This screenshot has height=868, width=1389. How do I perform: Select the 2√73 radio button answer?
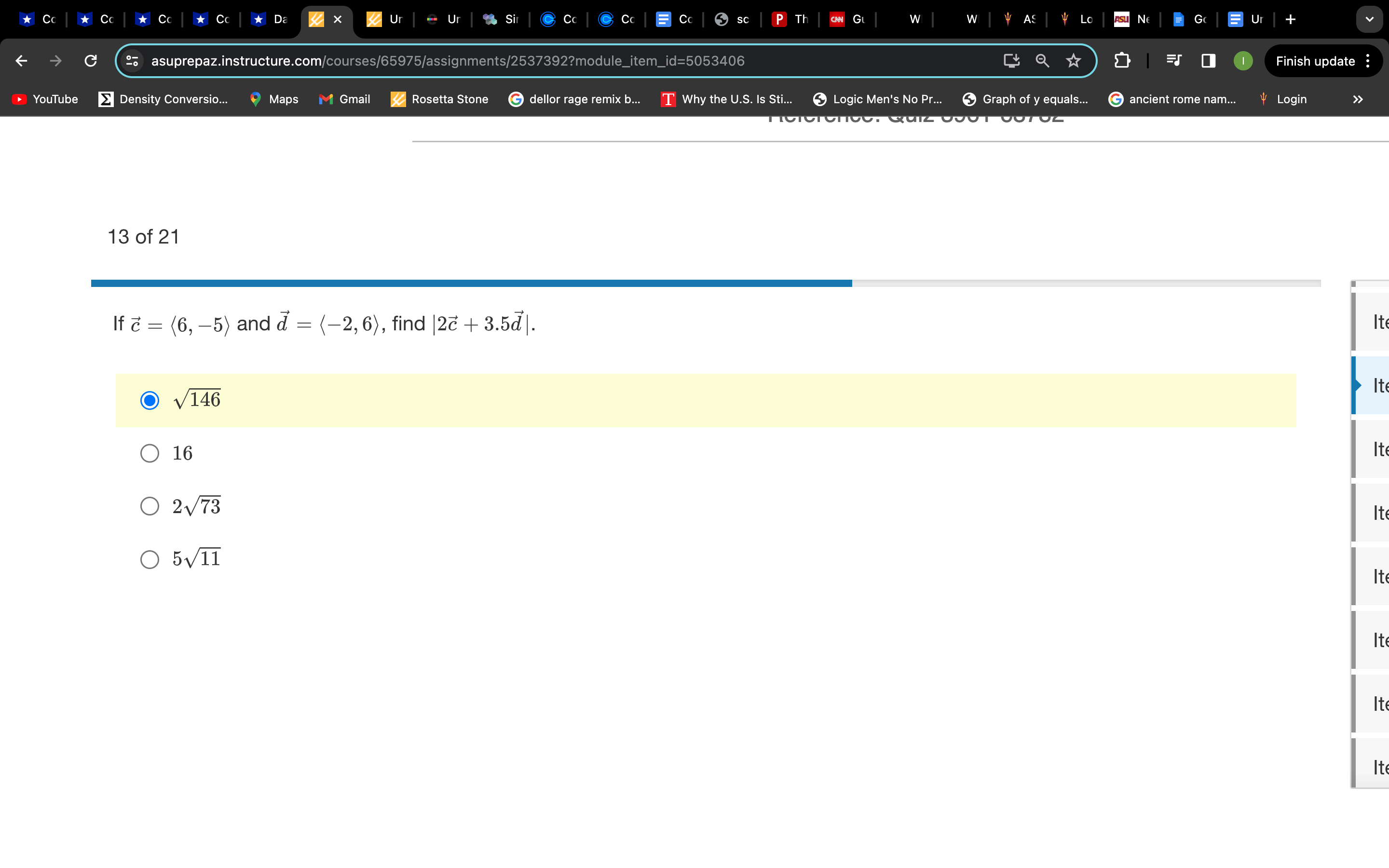[x=149, y=506]
